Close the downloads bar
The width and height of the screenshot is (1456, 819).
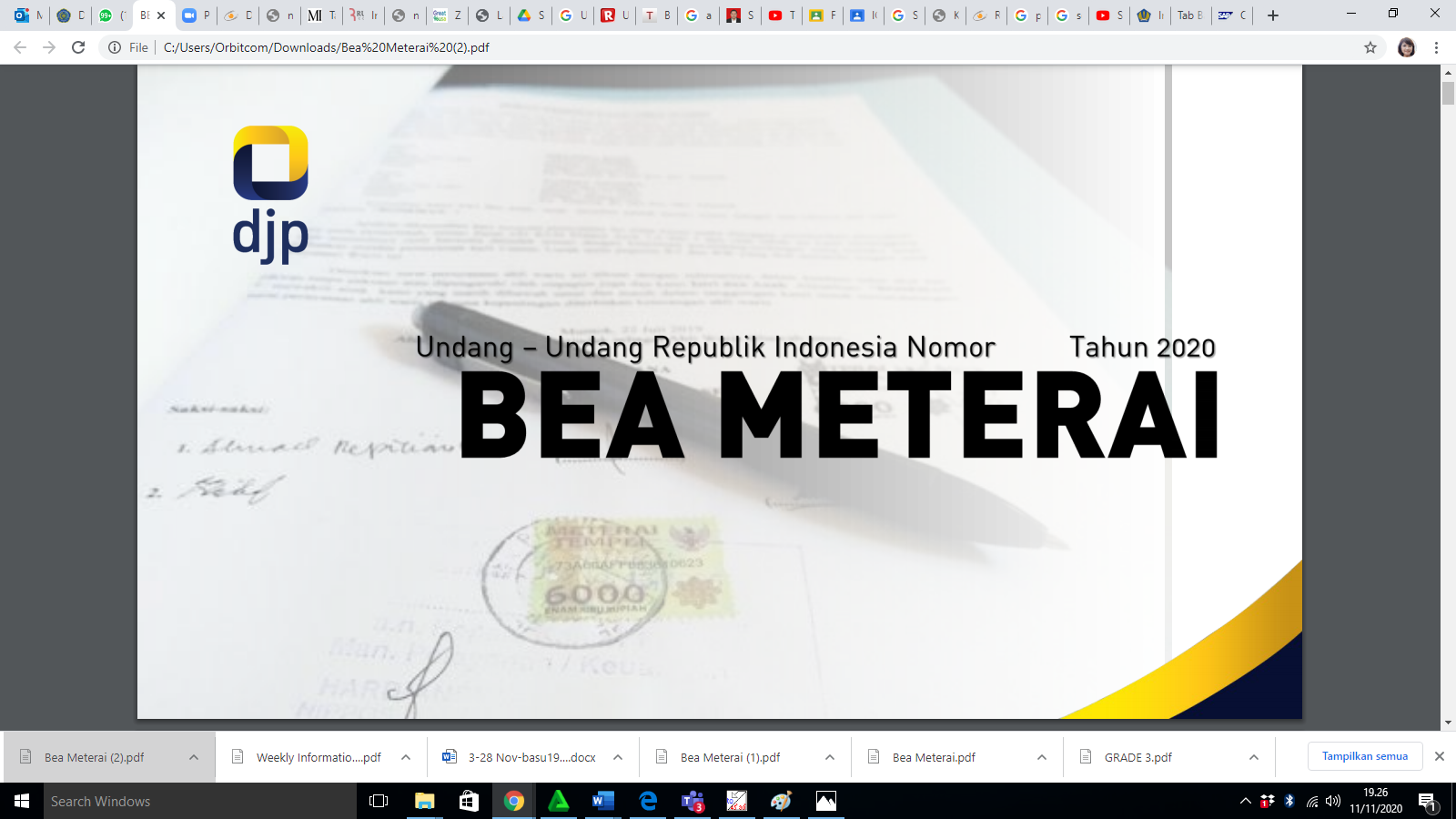click(x=1440, y=756)
